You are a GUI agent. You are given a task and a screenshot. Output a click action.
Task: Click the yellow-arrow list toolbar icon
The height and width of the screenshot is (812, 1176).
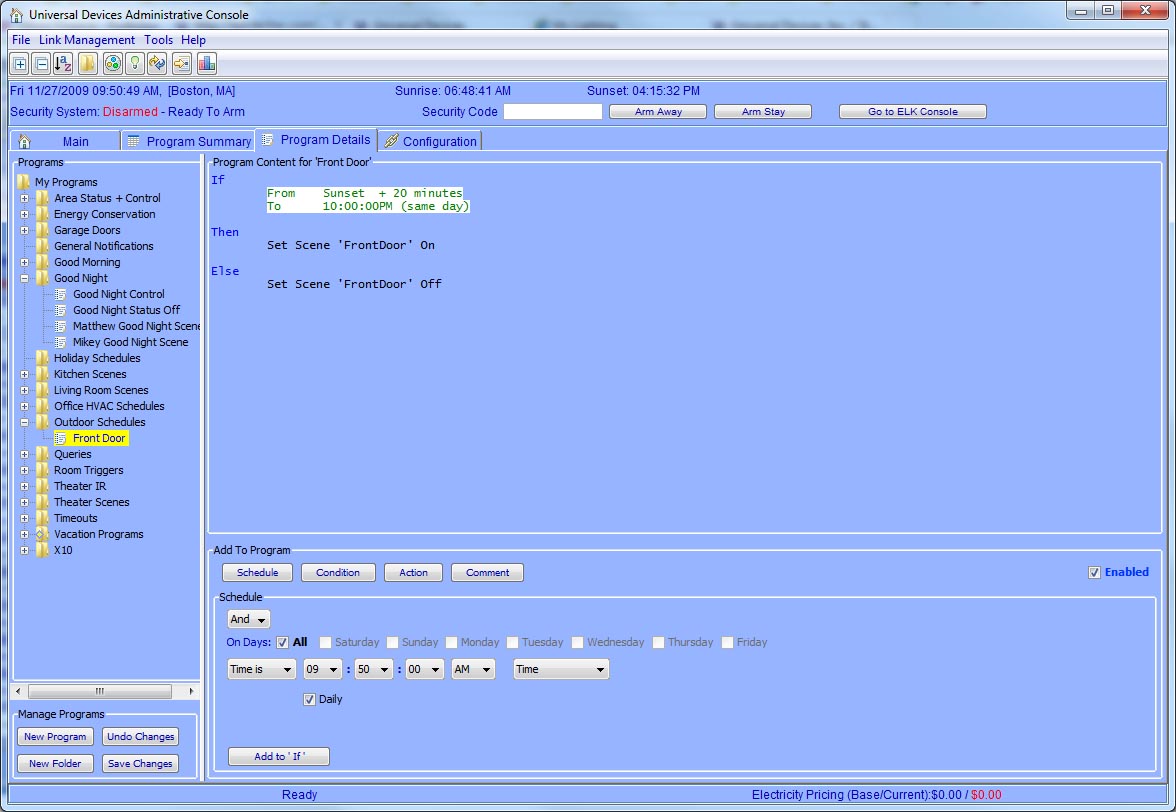tap(182, 64)
